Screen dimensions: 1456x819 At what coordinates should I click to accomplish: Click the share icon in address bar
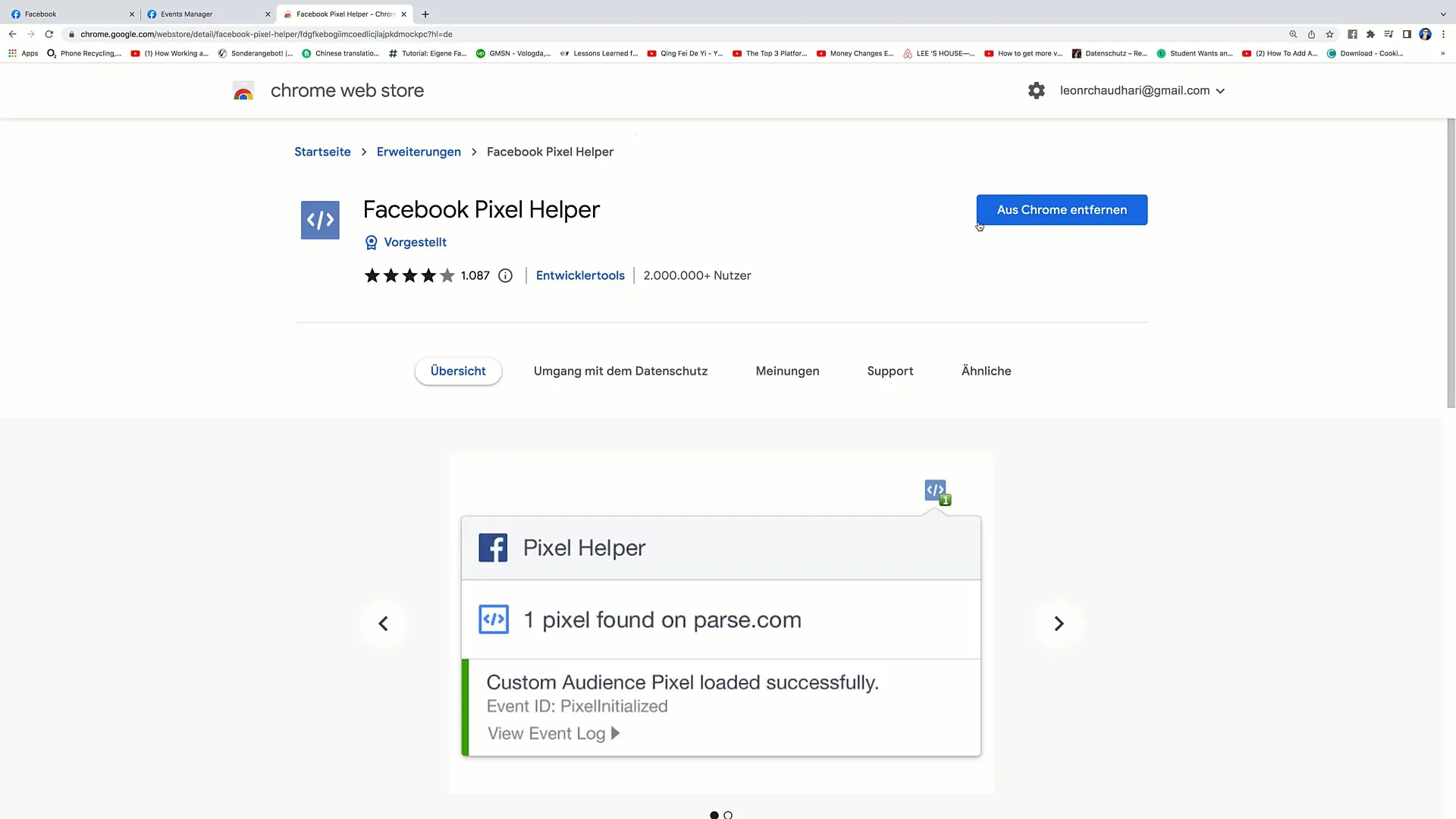(x=1311, y=34)
